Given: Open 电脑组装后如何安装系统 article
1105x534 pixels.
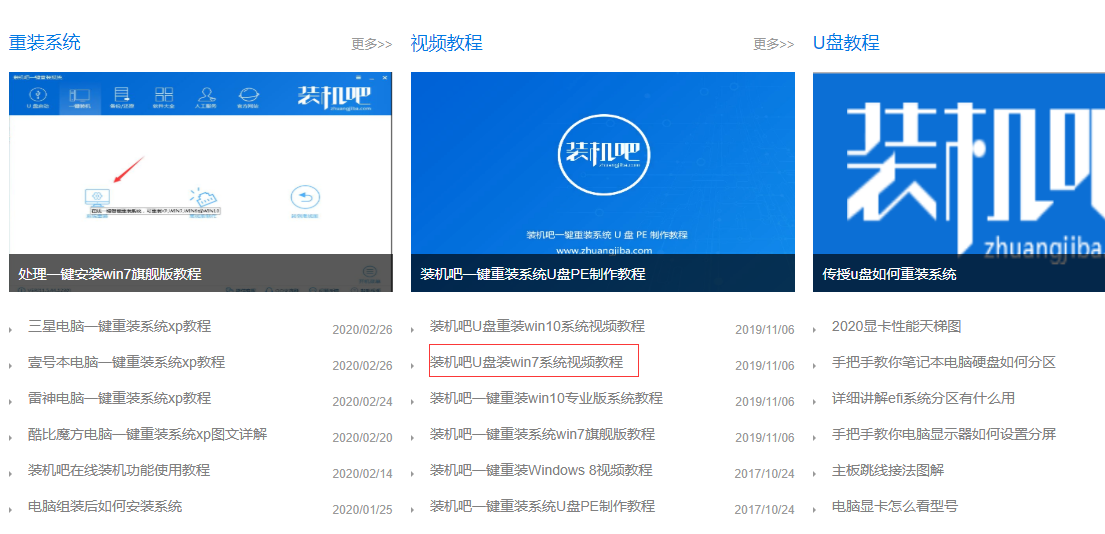Looking at the screenshot, I should [105, 506].
